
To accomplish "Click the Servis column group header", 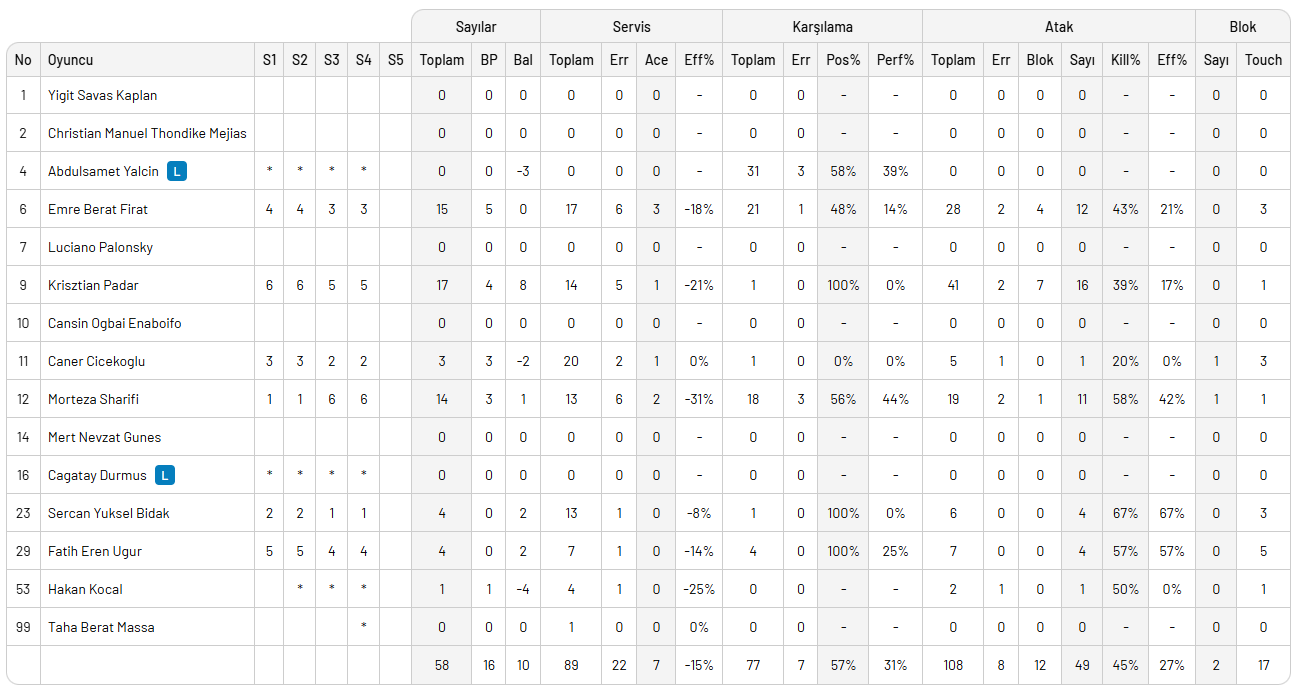I will point(631,27).
